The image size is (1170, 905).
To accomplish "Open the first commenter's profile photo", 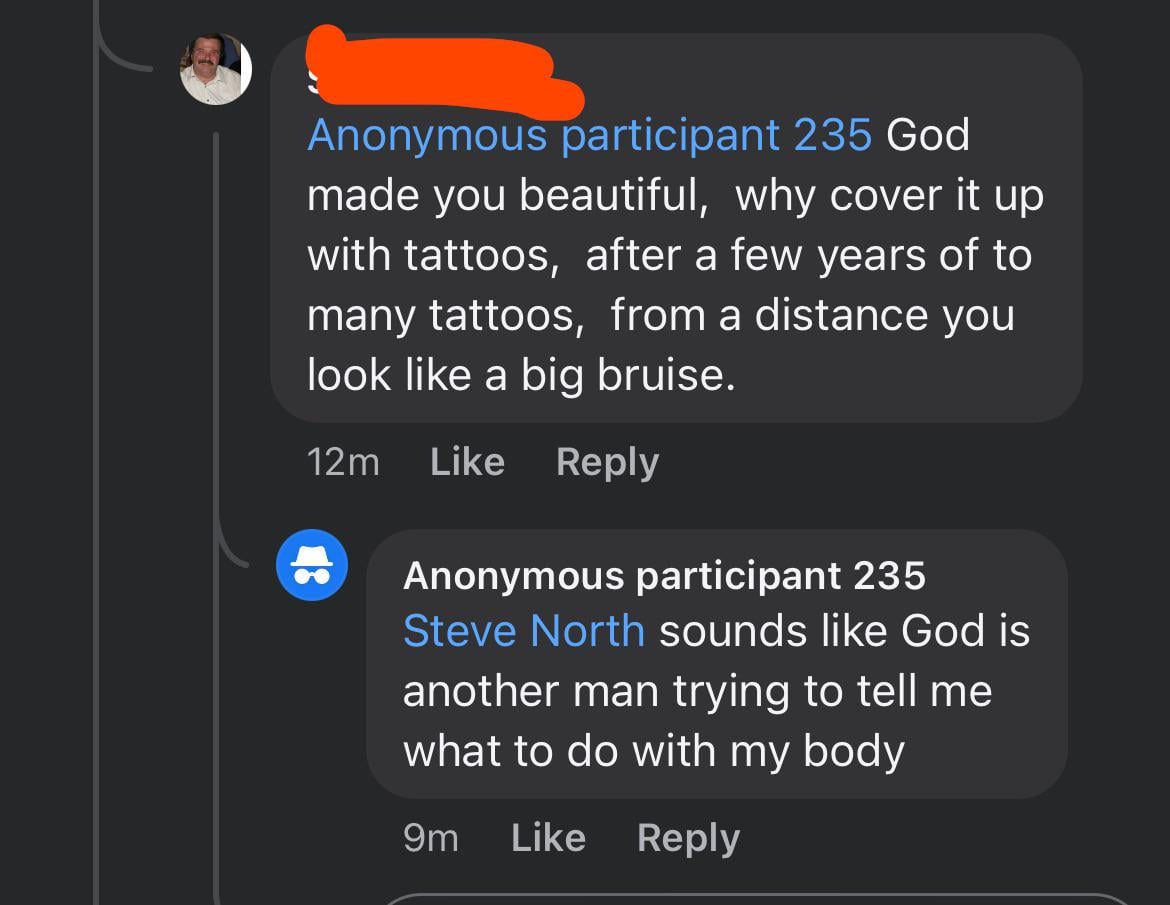I will coord(215,69).
